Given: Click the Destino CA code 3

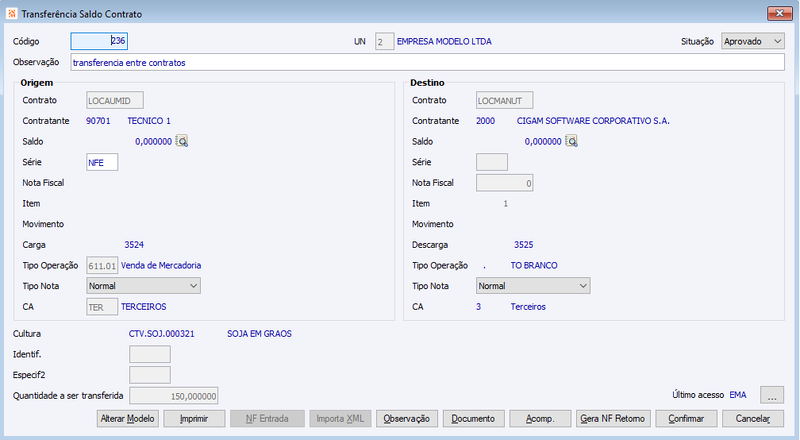Looking at the screenshot, I should [x=479, y=307].
